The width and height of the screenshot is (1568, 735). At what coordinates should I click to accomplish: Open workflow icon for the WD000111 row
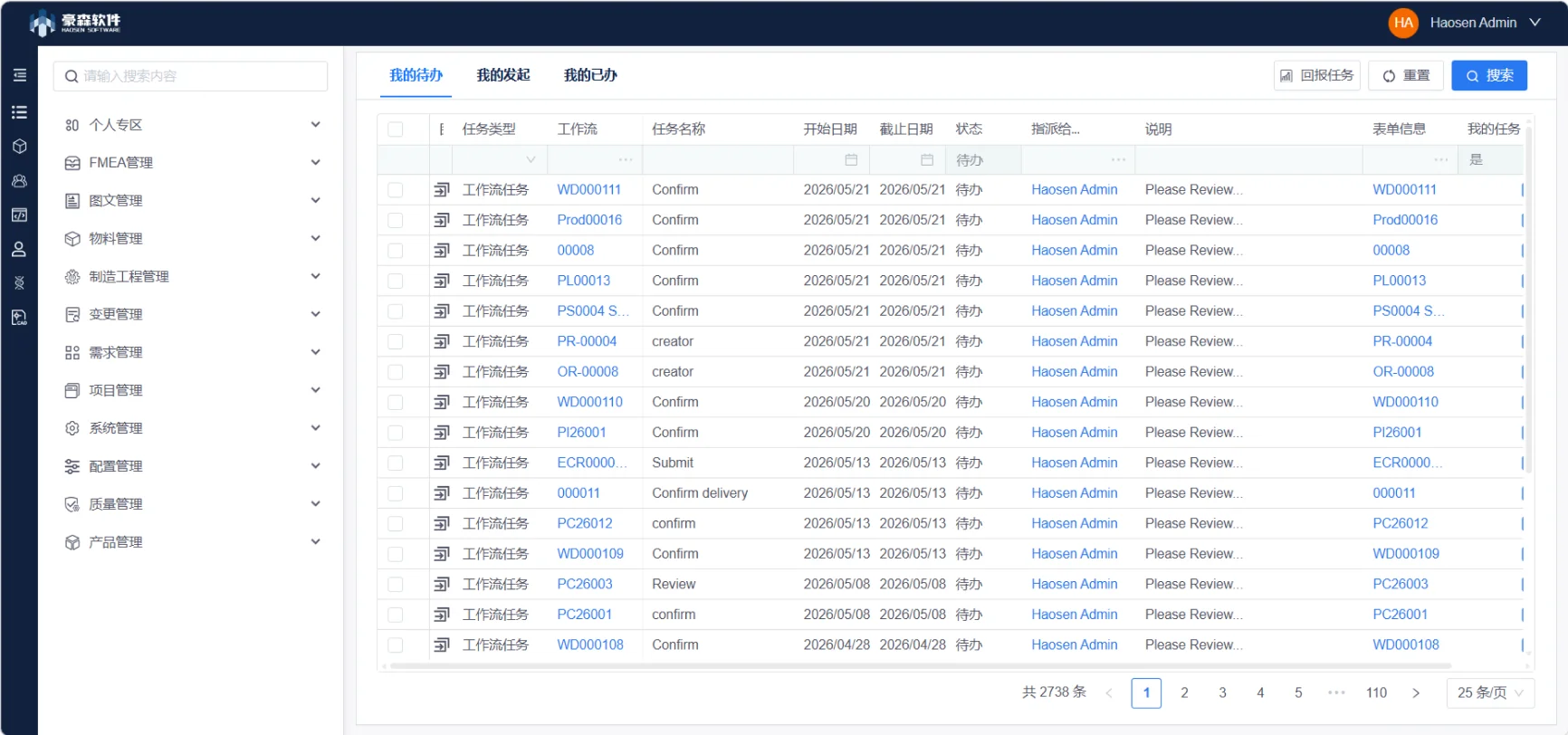point(442,190)
